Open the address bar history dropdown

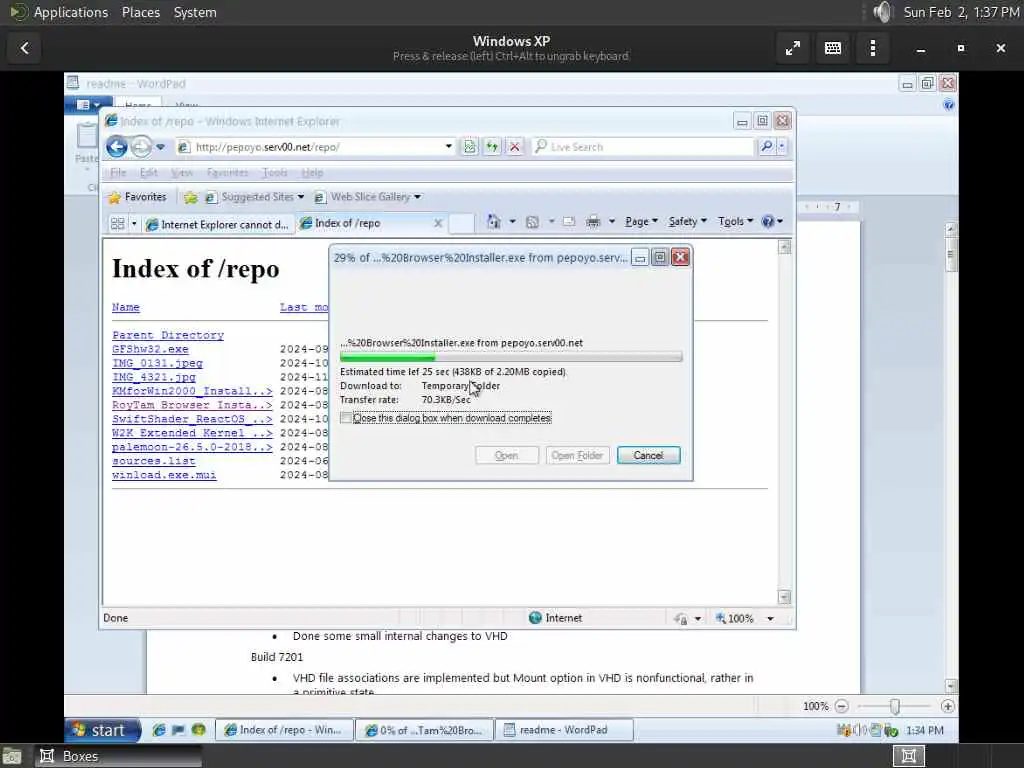click(x=449, y=147)
